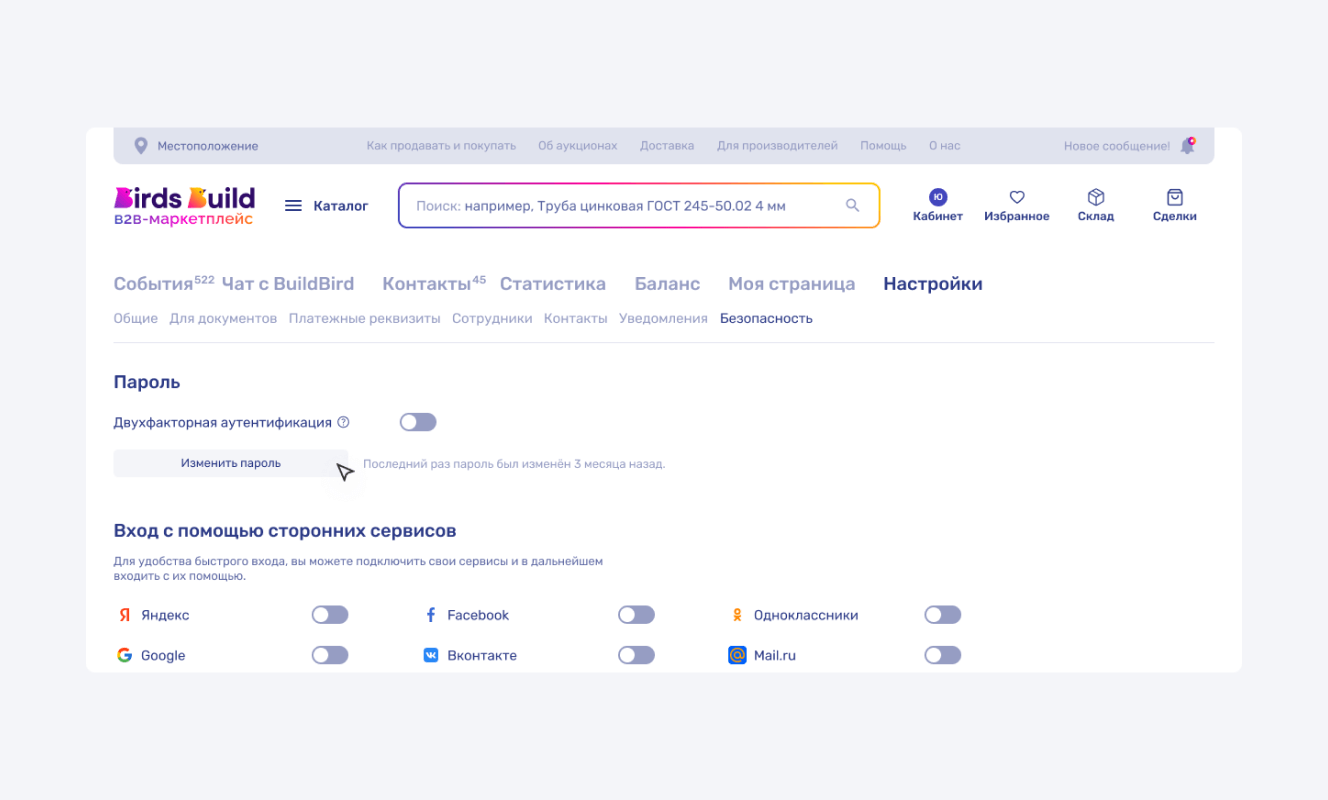Enable two-factor authentication toggle
1328x800 pixels.
tap(418, 422)
